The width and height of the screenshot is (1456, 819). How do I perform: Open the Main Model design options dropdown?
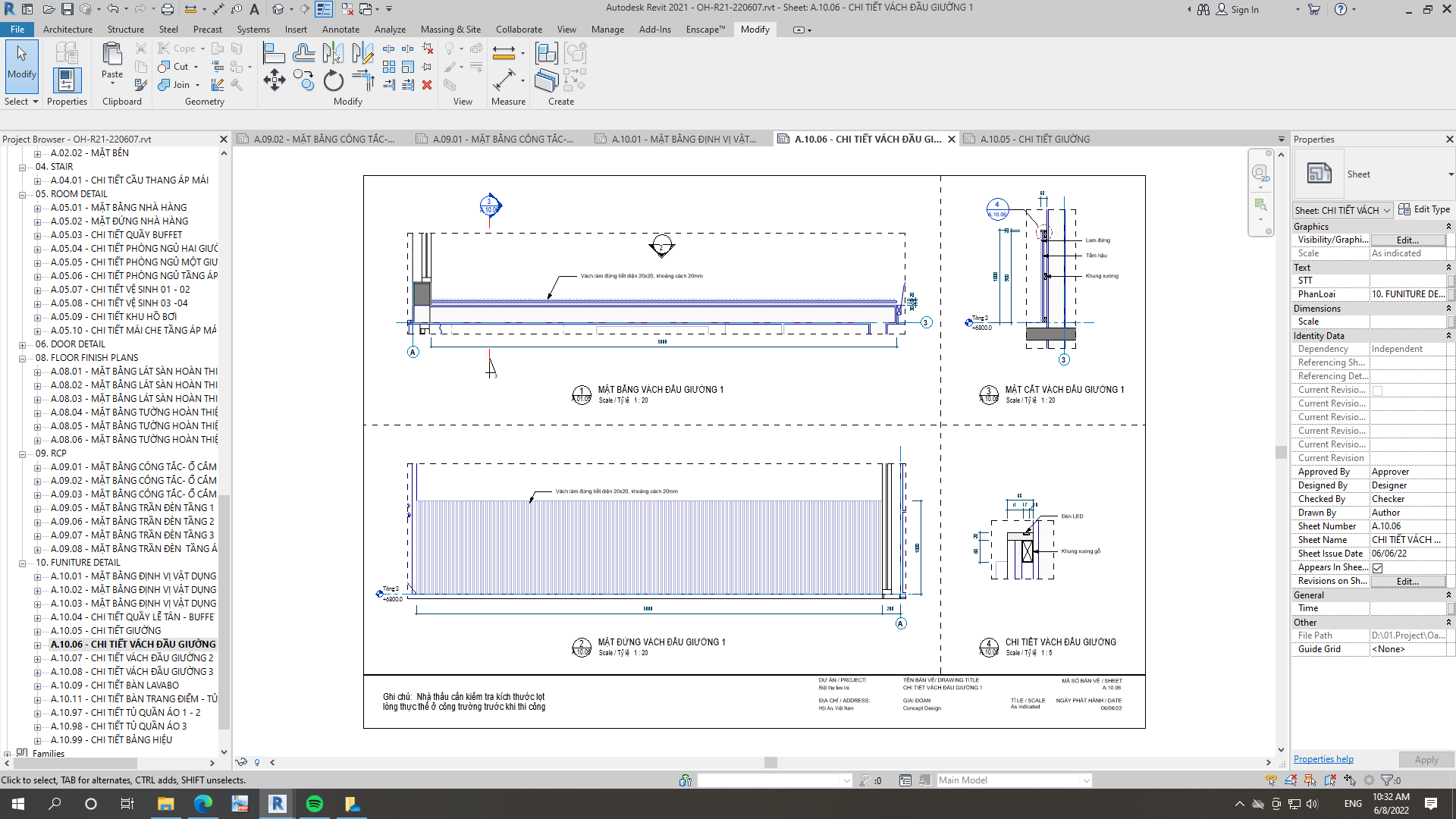pos(1086,780)
